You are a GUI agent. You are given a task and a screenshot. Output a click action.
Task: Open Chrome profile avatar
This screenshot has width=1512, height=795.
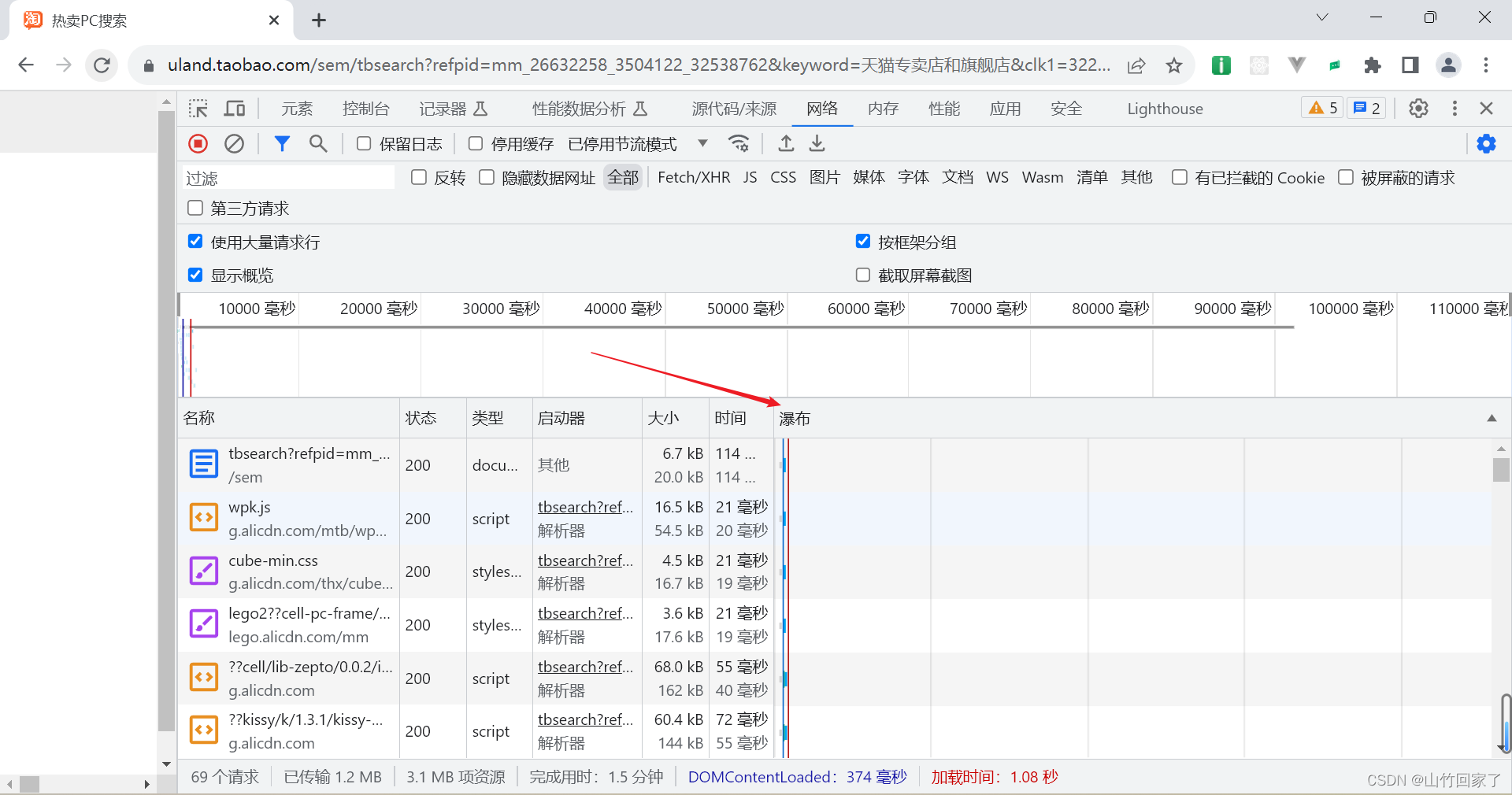coord(1448,65)
